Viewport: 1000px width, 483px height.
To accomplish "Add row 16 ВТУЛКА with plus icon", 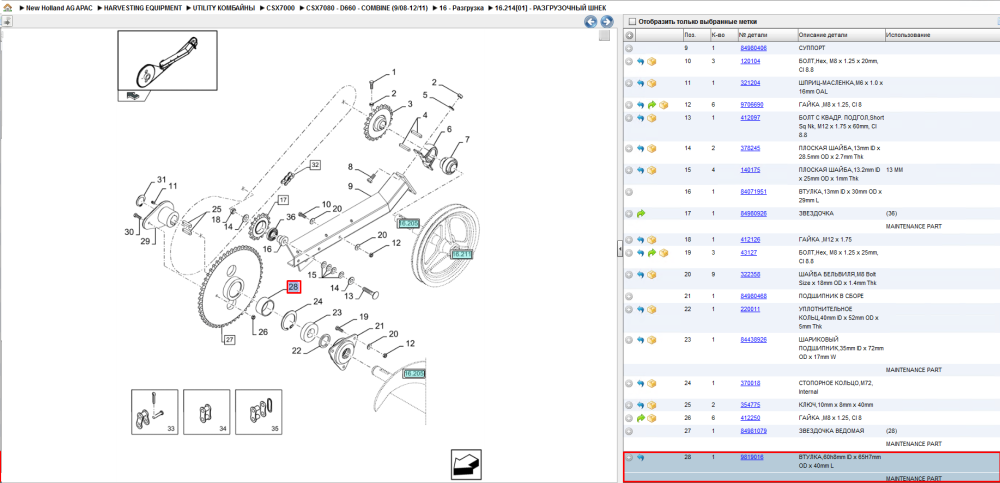I will click(x=629, y=191).
